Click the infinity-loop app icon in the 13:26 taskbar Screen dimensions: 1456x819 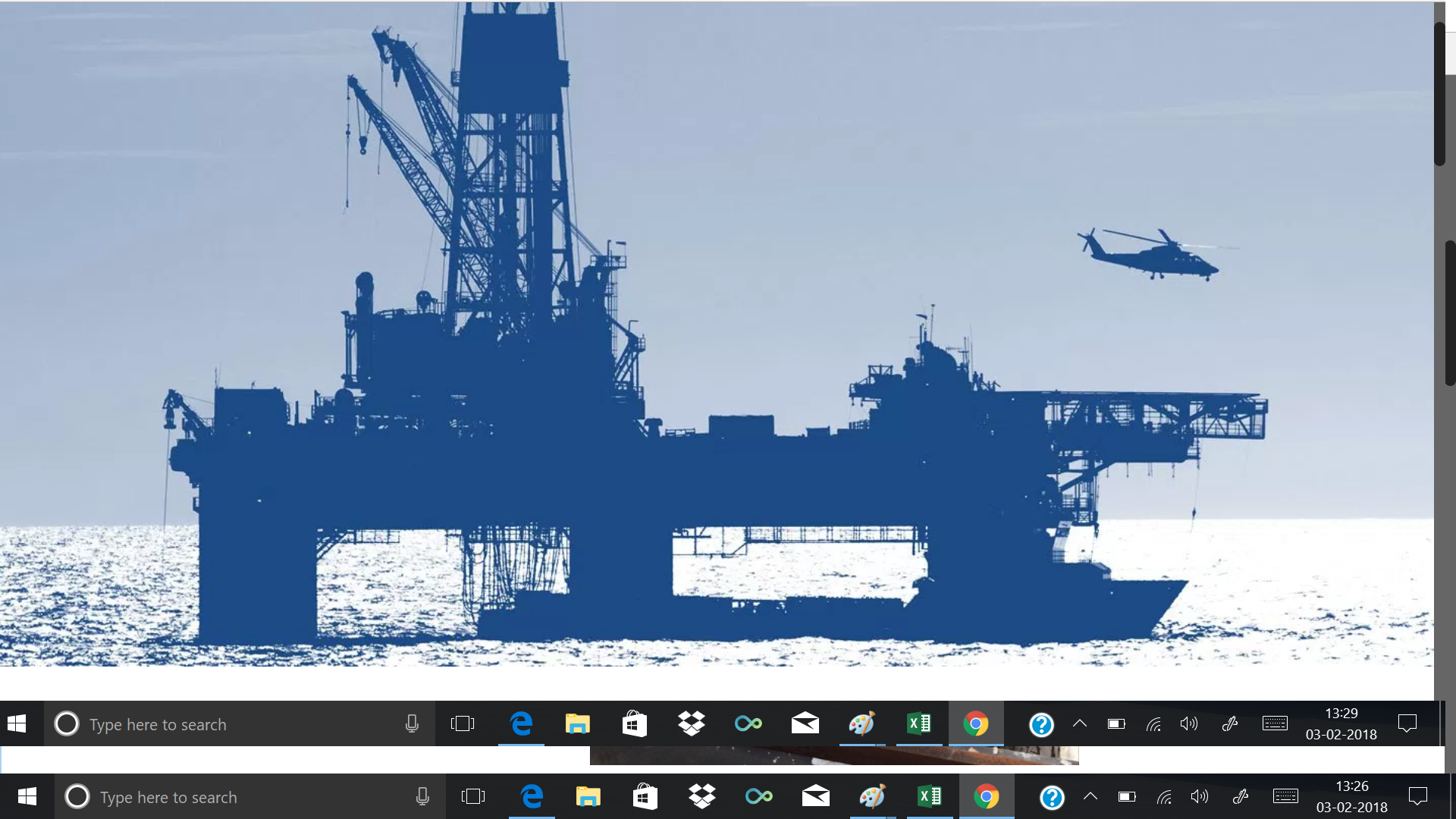[758, 796]
